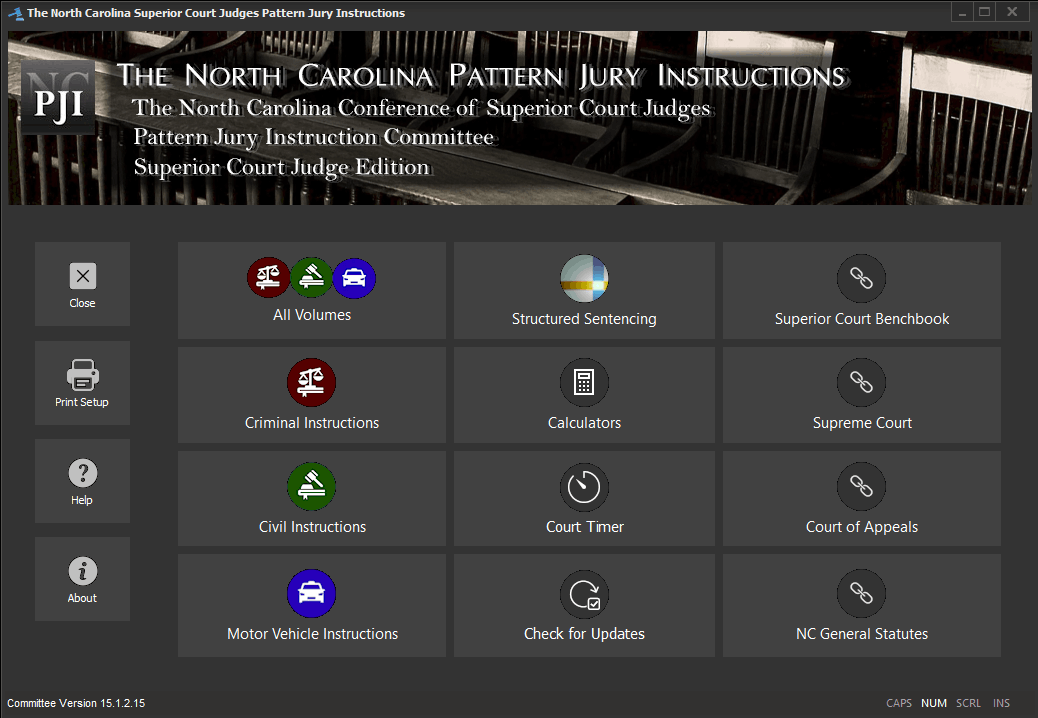Click the NC General Statutes link icon
The height and width of the screenshot is (718, 1038).
[861, 594]
